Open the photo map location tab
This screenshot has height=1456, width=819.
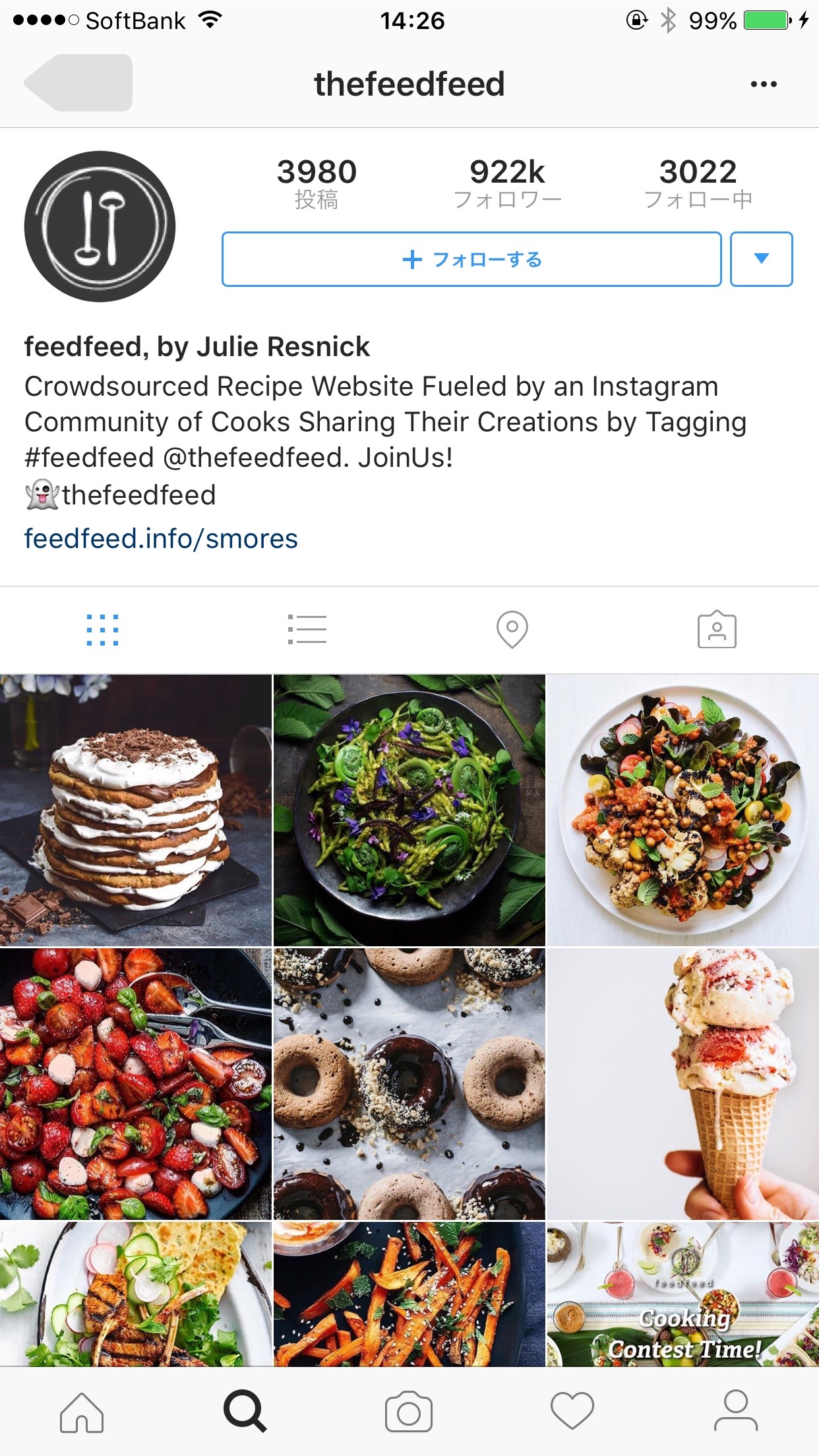(512, 629)
